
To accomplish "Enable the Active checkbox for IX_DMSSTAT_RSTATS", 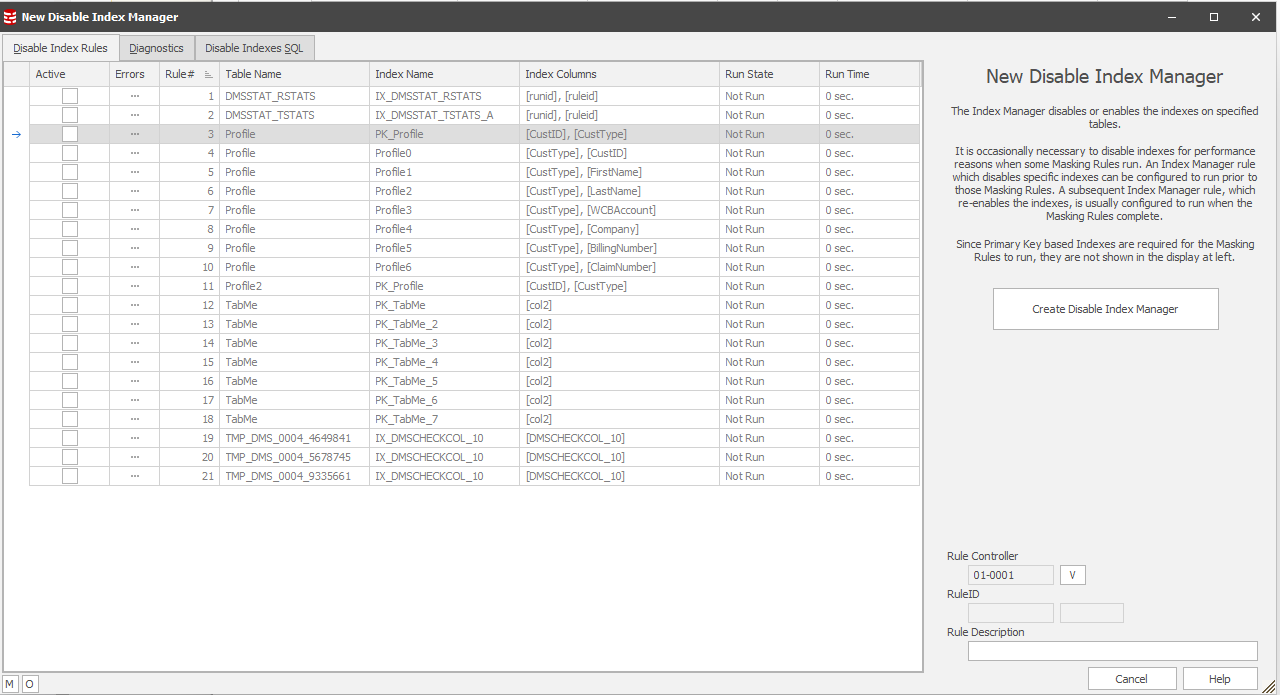I will pos(70,96).
